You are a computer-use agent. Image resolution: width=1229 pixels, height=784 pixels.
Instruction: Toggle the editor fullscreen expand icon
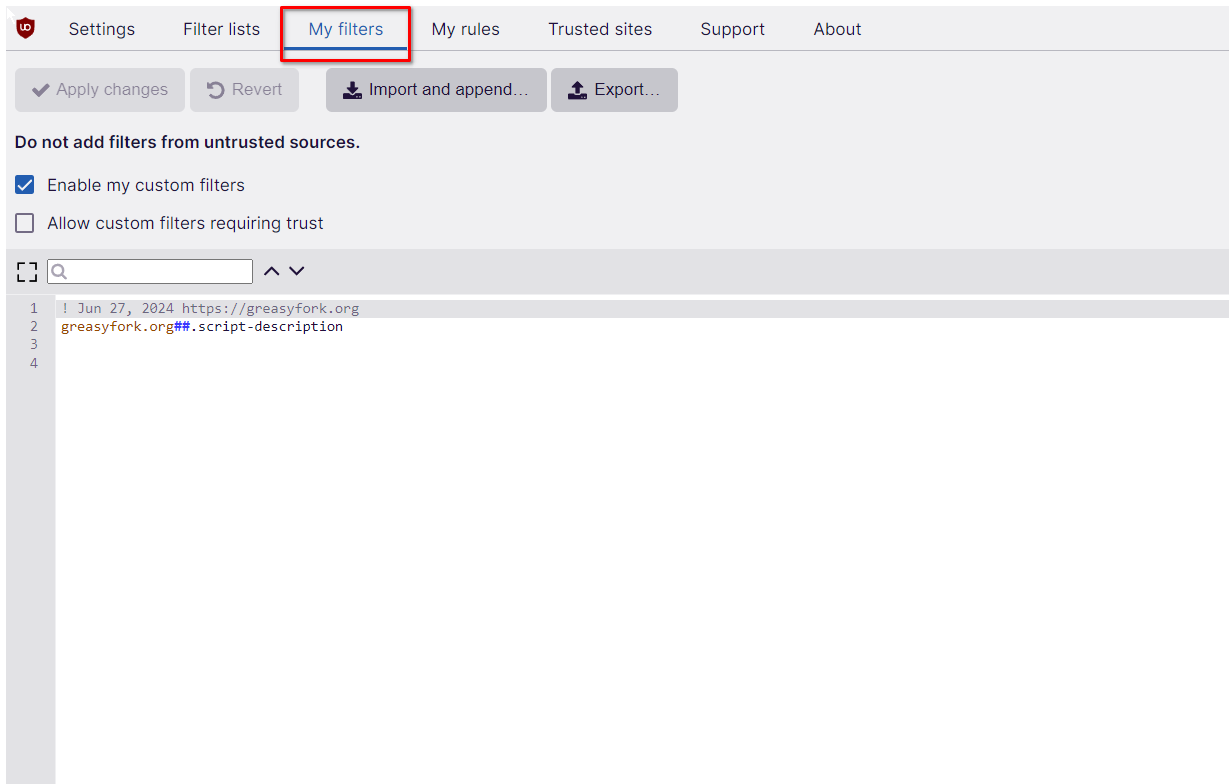click(27, 271)
